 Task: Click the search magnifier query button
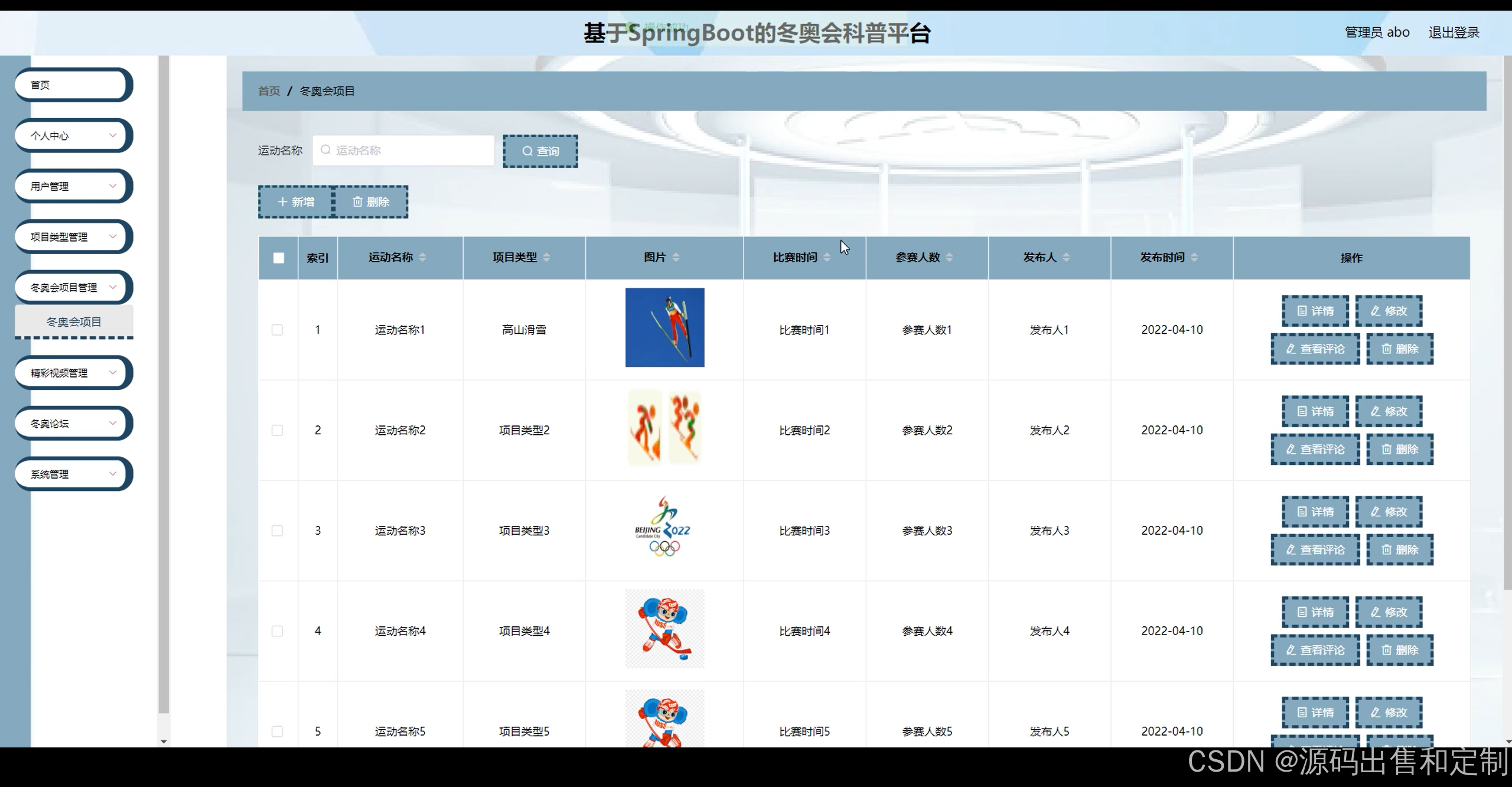(540, 151)
